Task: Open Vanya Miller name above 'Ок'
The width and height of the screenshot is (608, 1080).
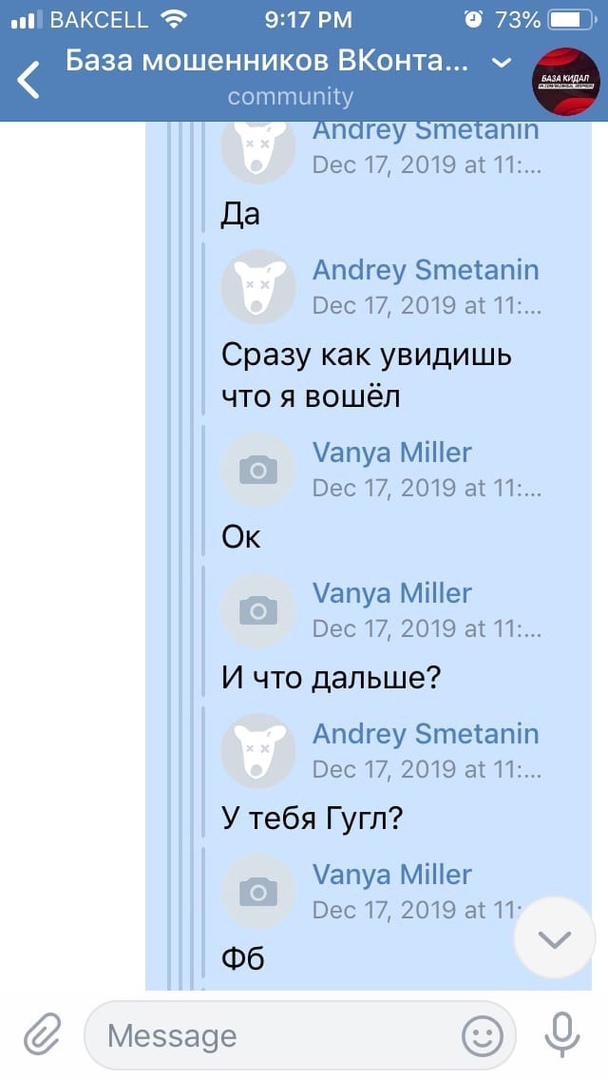Action: click(x=392, y=453)
